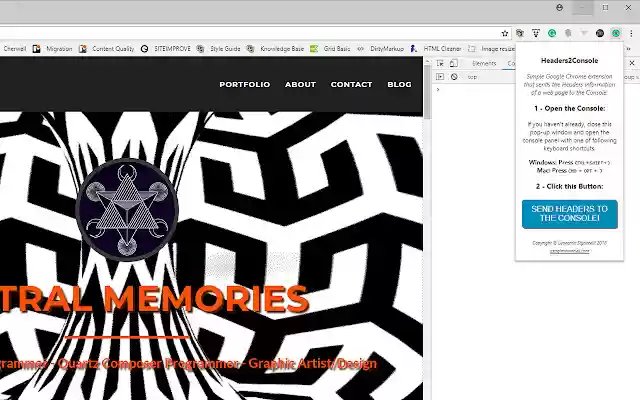The image size is (640, 400).
Task: Click the '1 - Open the Console:' heading
Action: (x=569, y=109)
